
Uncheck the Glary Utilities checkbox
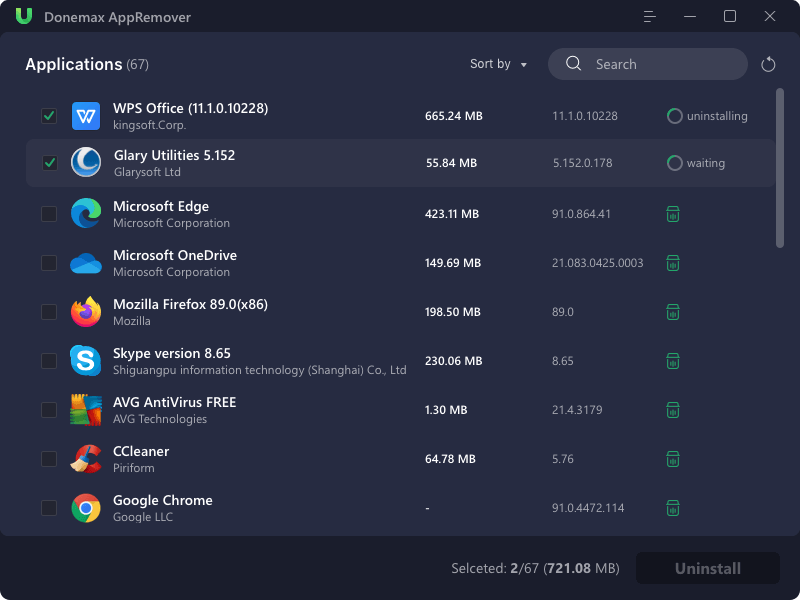click(x=49, y=163)
